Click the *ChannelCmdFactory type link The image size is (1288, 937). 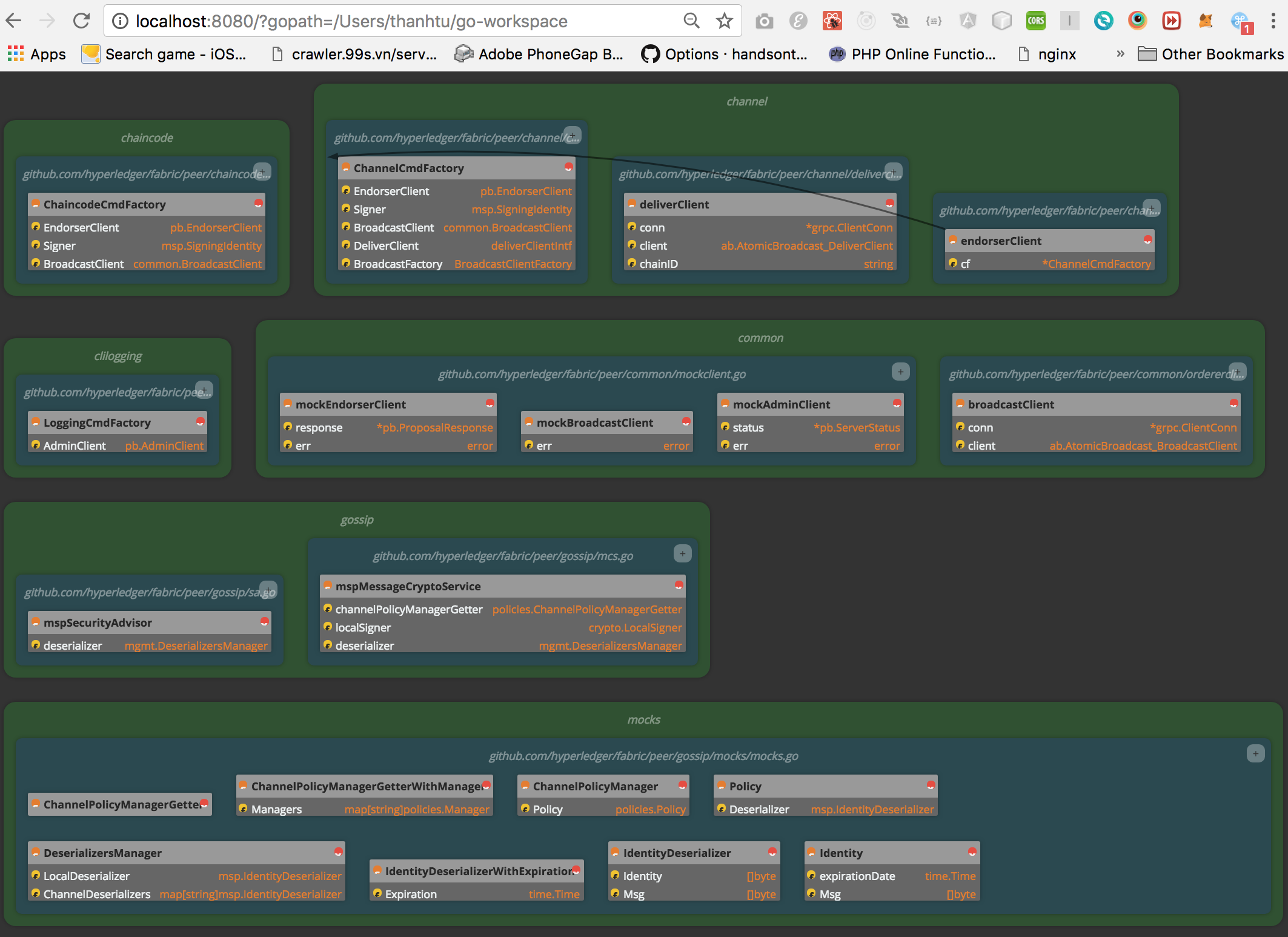point(1096,264)
